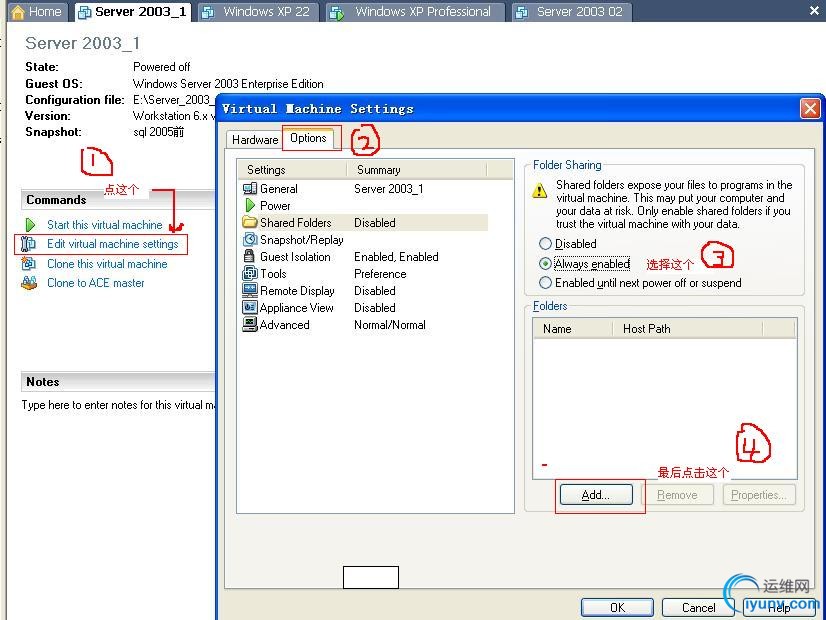Click the Edit virtual machine settings icon

(28, 244)
